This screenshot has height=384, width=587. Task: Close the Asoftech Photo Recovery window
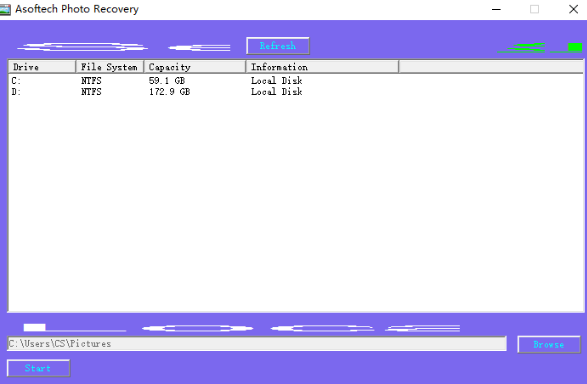pyautogui.click(x=573, y=9)
